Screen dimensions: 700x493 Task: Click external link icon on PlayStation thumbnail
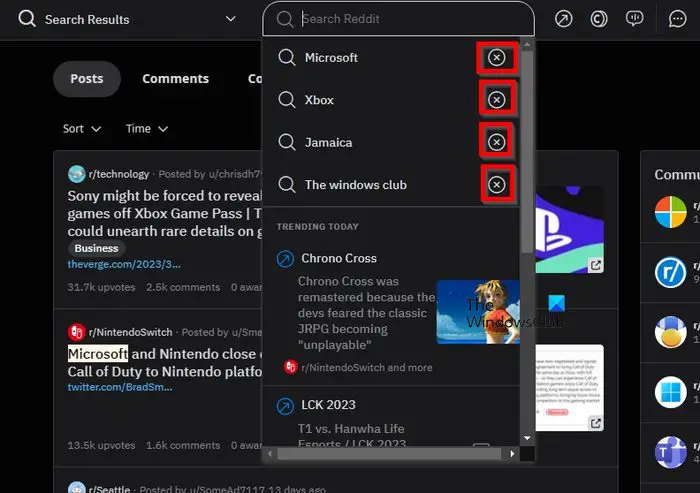pos(596,265)
